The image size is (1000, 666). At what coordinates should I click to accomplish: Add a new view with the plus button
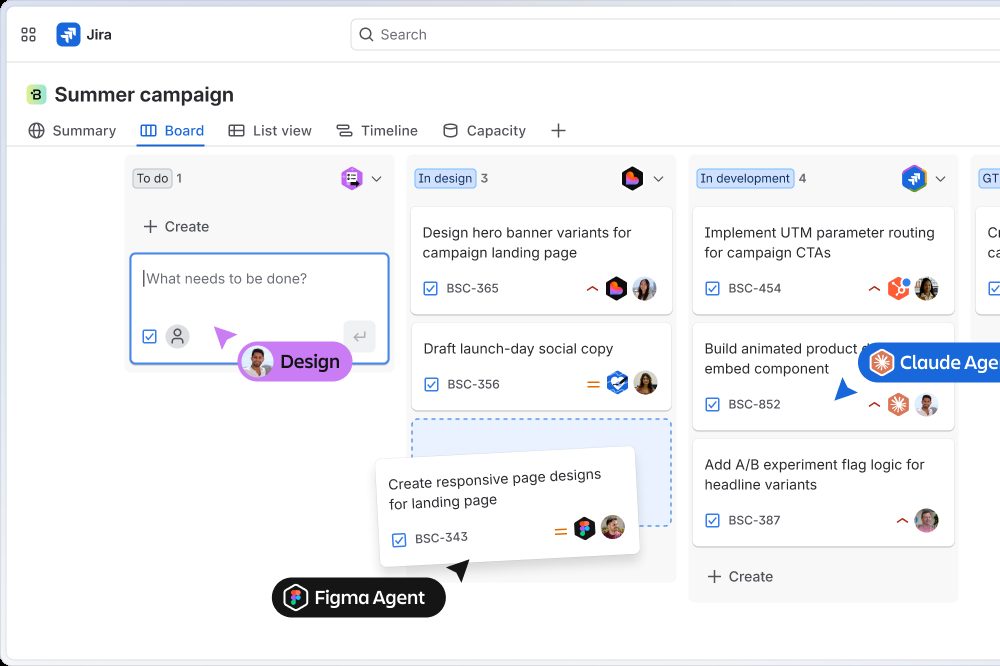tap(558, 131)
